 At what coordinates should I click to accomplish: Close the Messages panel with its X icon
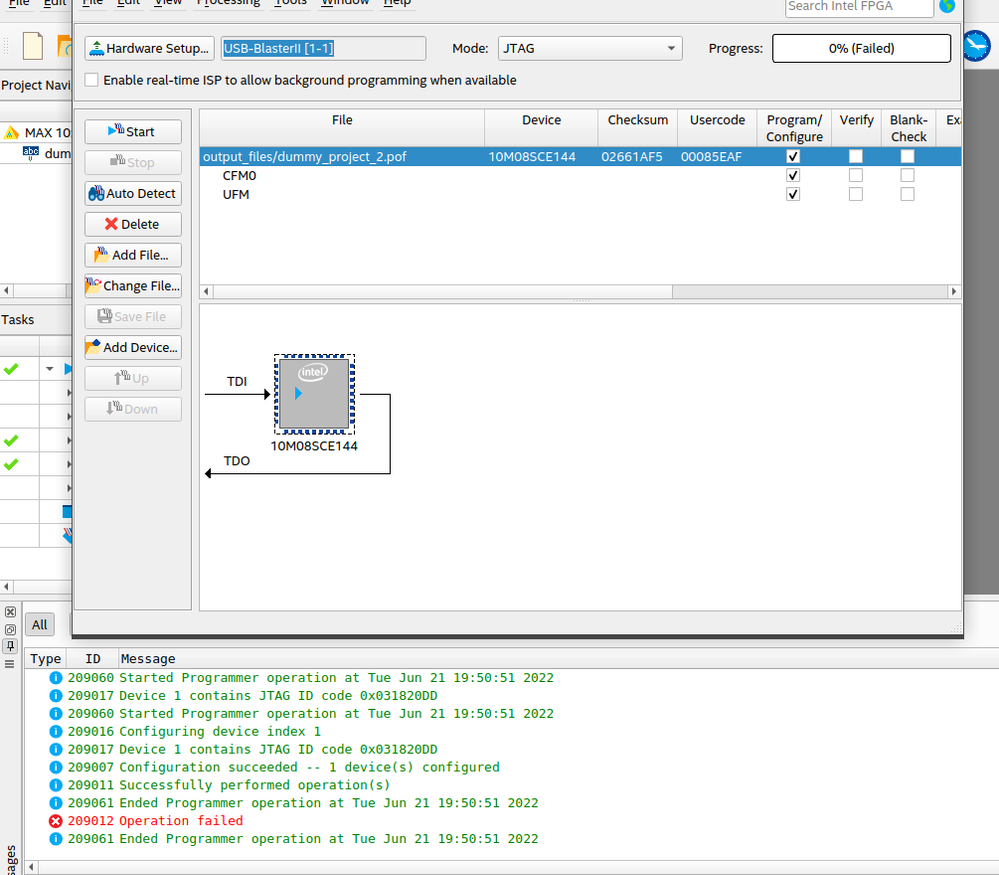[x=10, y=612]
